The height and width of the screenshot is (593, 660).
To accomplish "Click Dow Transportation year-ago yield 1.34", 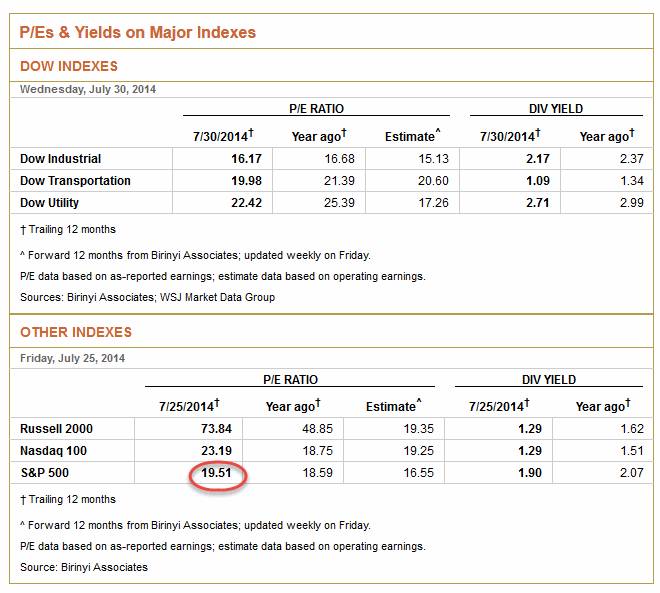I will pyautogui.click(x=631, y=181).
